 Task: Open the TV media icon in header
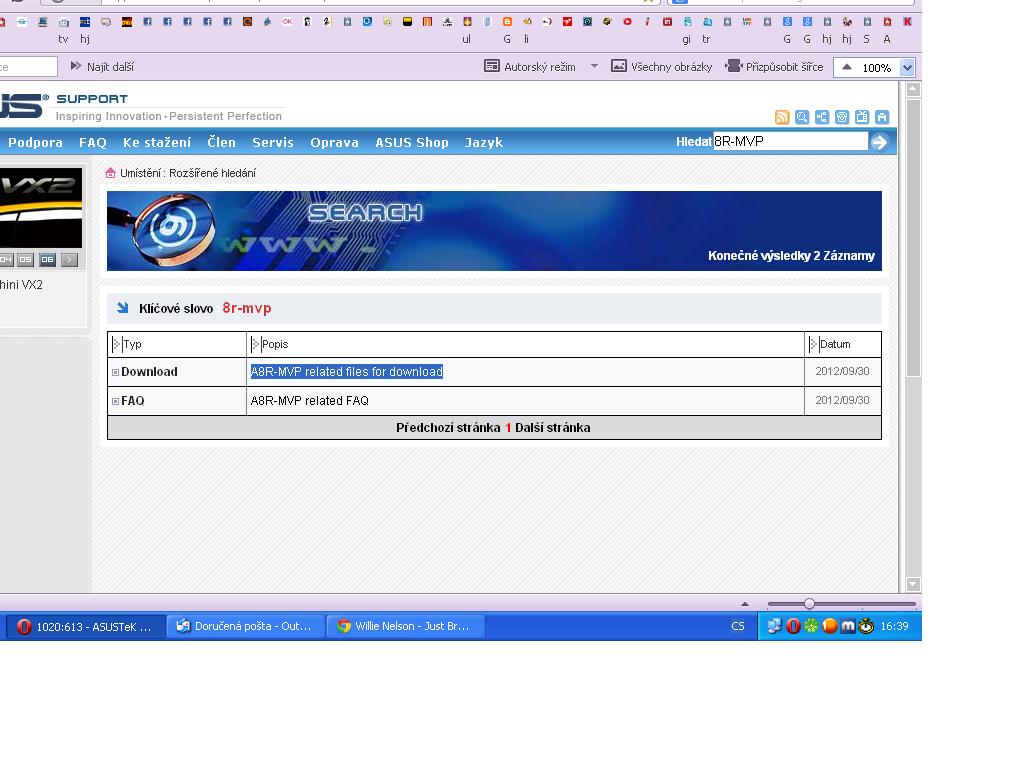pyautogui.click(x=862, y=117)
